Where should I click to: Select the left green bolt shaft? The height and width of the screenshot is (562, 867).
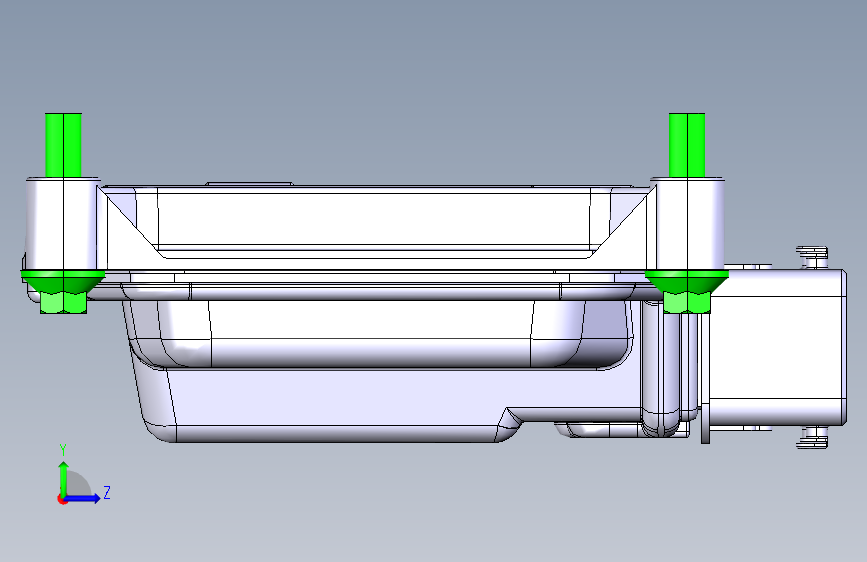[63, 145]
